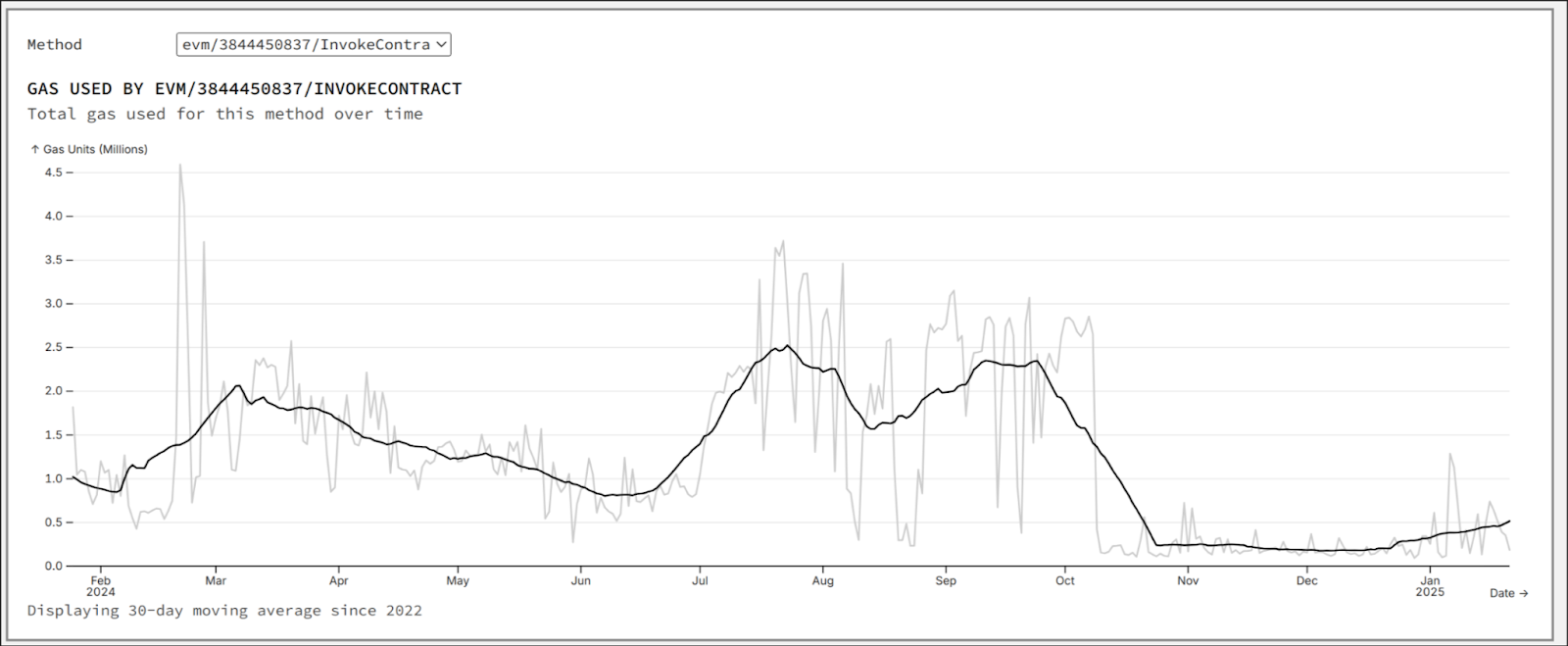Screen dimensions: 1568x646
Task: Select the 4.0 y-axis tick label
Action: point(53,216)
